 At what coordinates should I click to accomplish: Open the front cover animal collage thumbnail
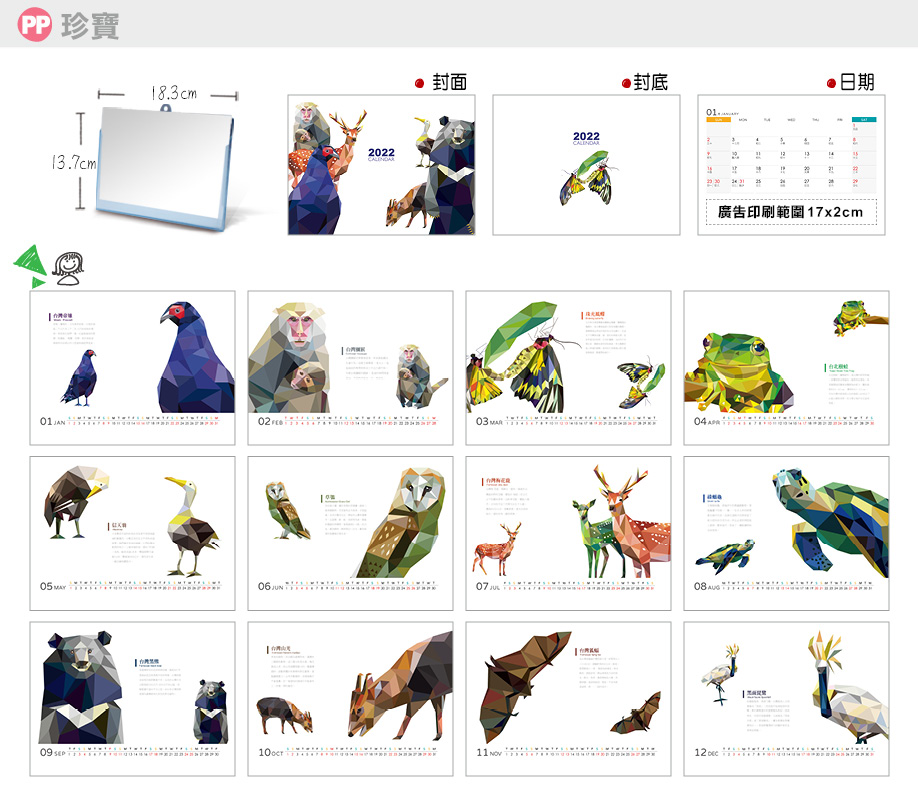click(x=381, y=165)
